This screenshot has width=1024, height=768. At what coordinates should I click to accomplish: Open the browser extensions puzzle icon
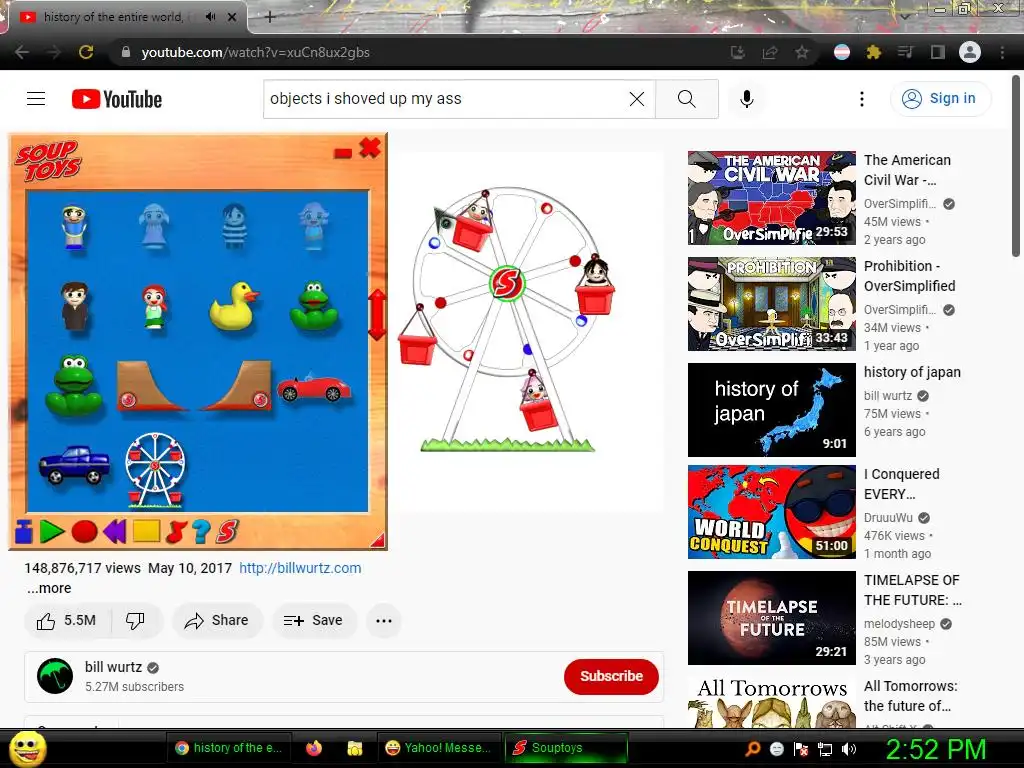[873, 52]
